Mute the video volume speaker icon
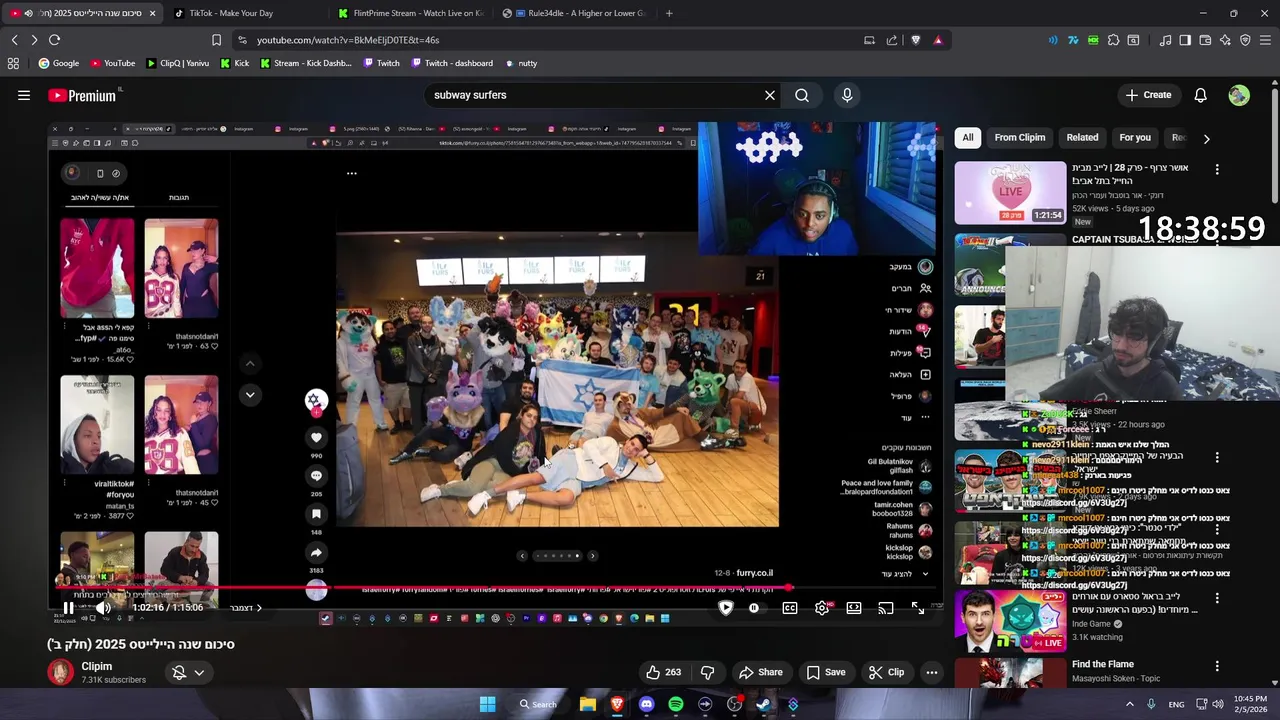The height and width of the screenshot is (720, 1280). (103, 608)
